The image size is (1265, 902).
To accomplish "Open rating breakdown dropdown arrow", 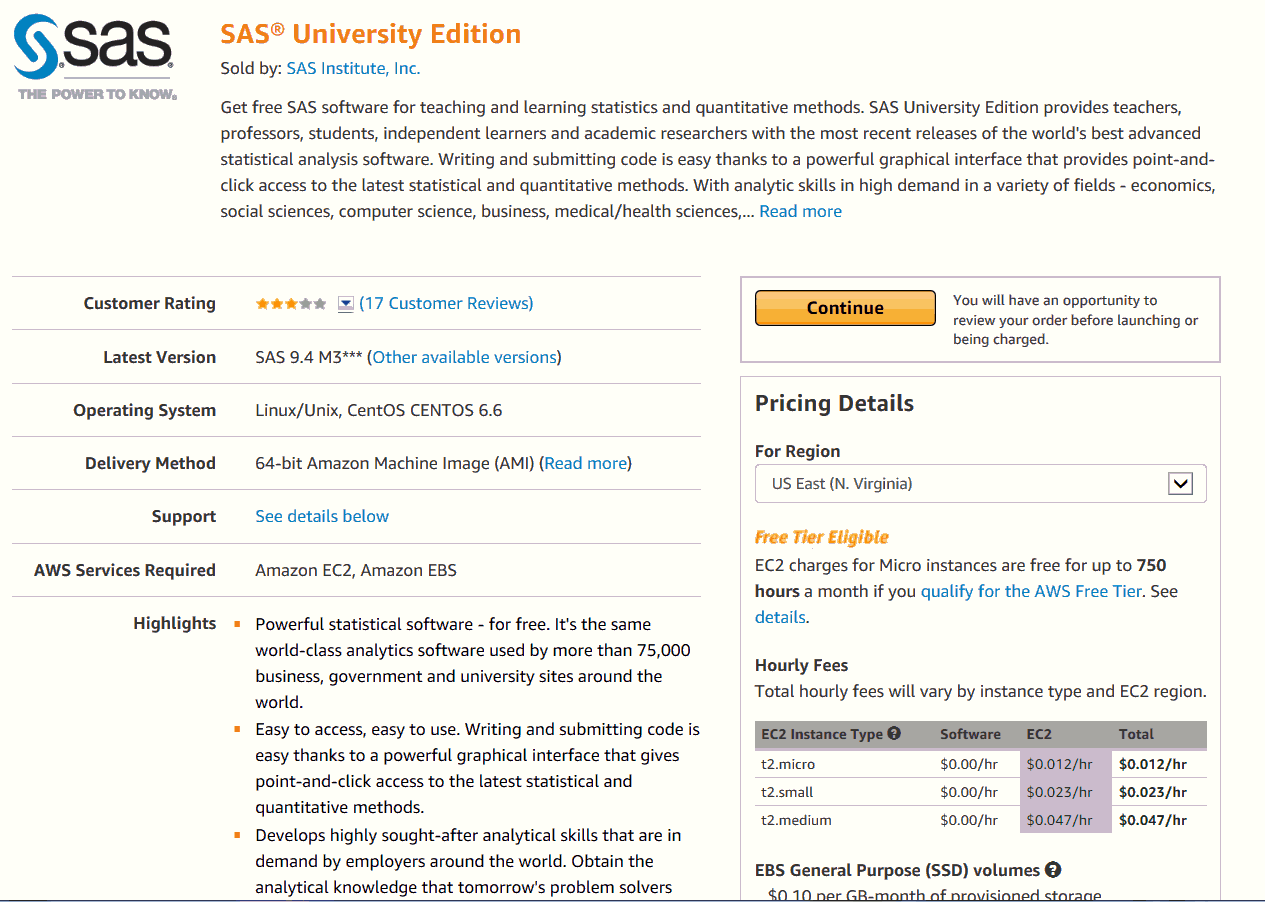I will 346,304.
